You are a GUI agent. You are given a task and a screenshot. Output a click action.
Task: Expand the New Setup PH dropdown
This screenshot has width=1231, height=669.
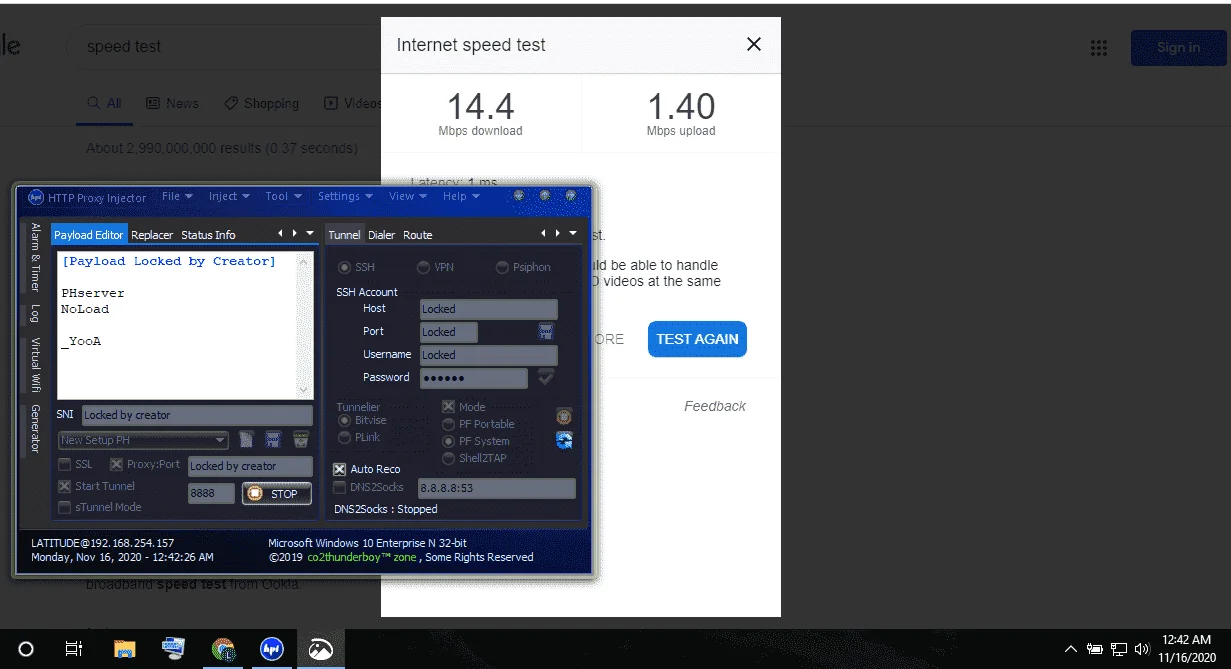point(143,440)
